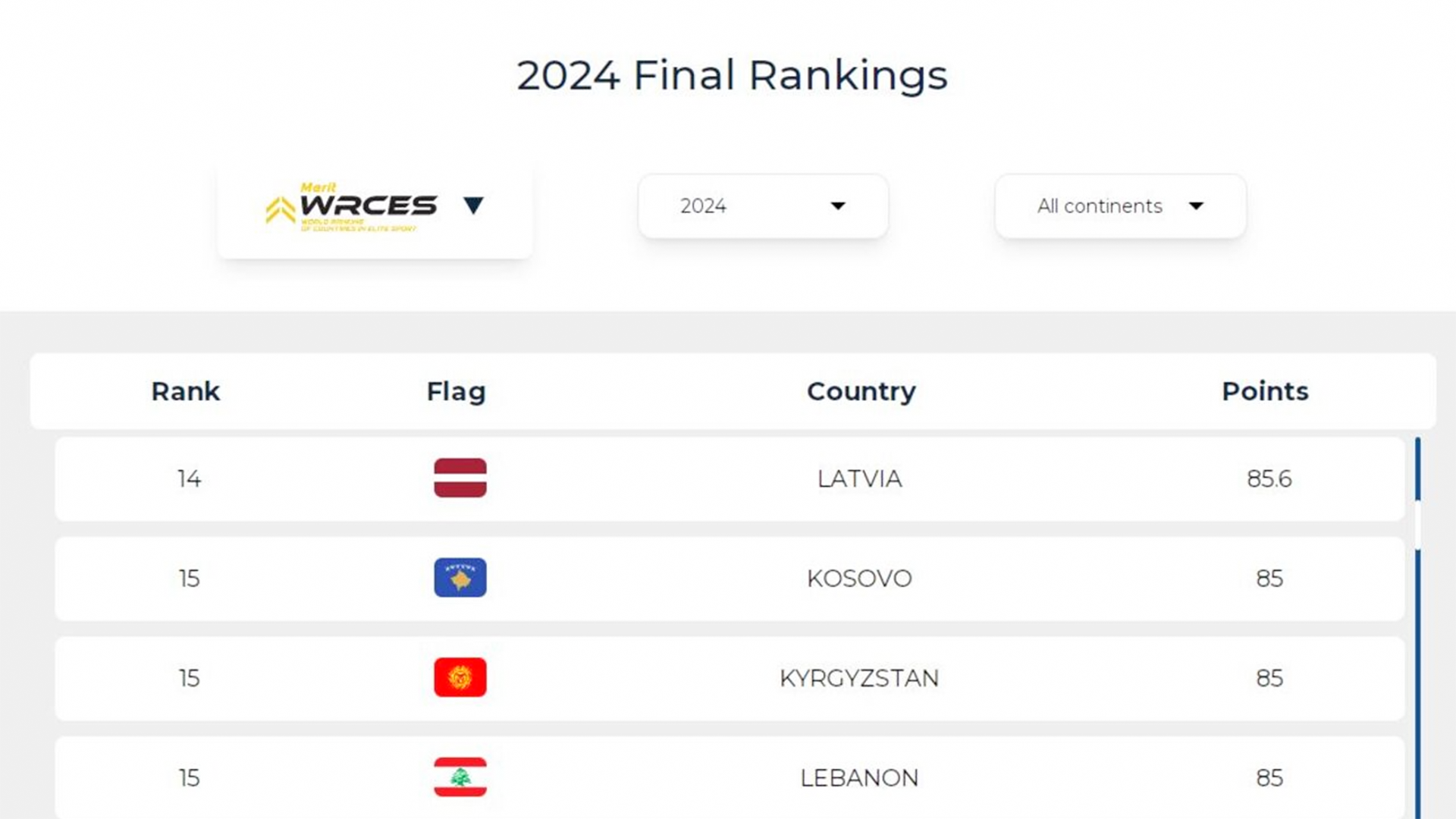Click Latvia's 85.6 points value
This screenshot has width=1456, height=819.
1269,479
